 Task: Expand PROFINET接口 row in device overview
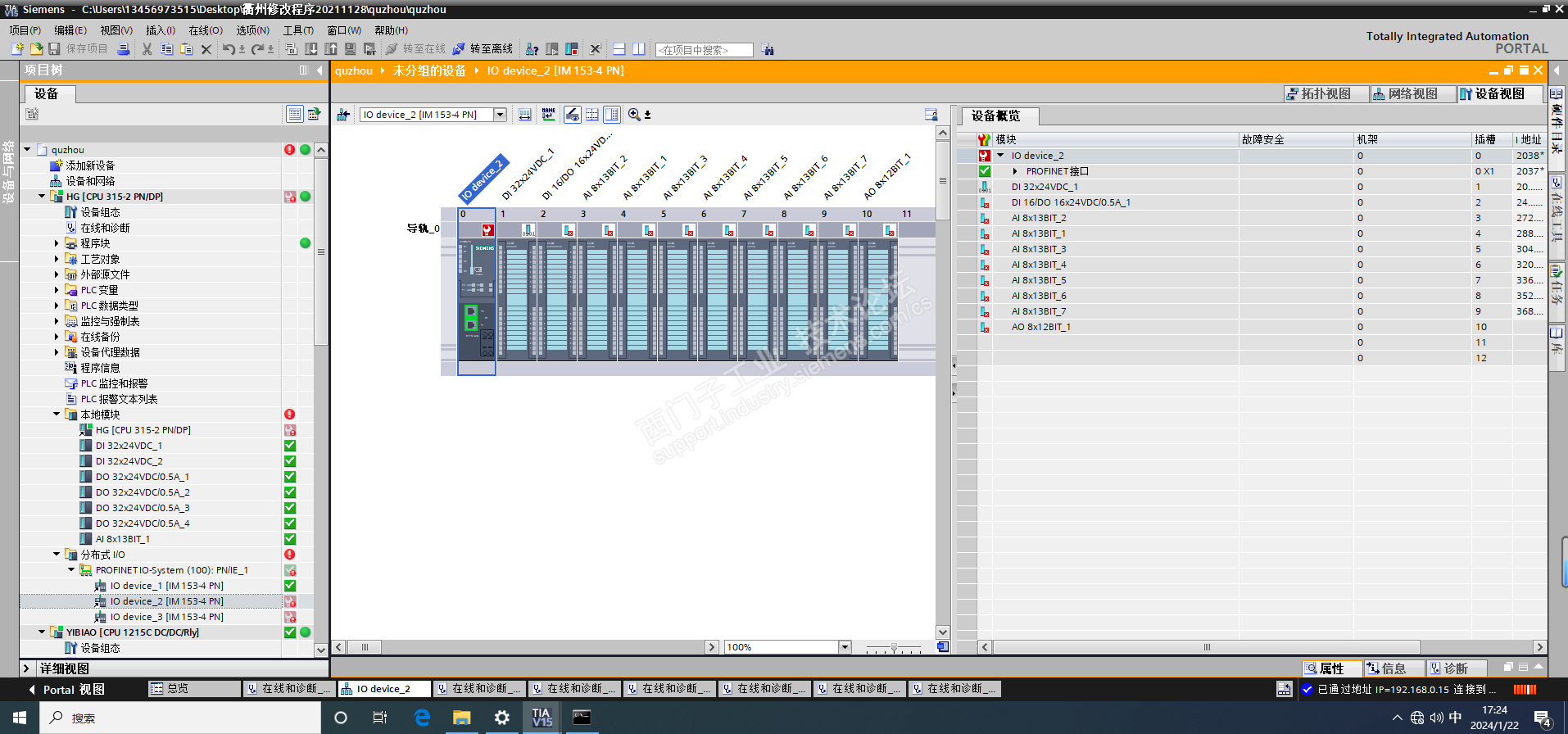pos(1015,171)
